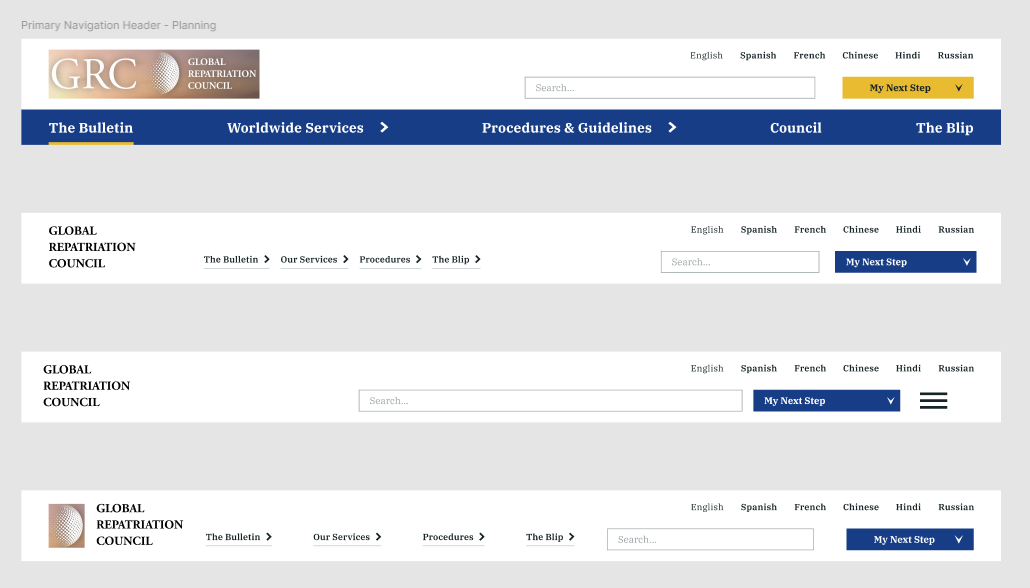Select Chinese in the second header
The image size is (1030, 588).
point(861,229)
